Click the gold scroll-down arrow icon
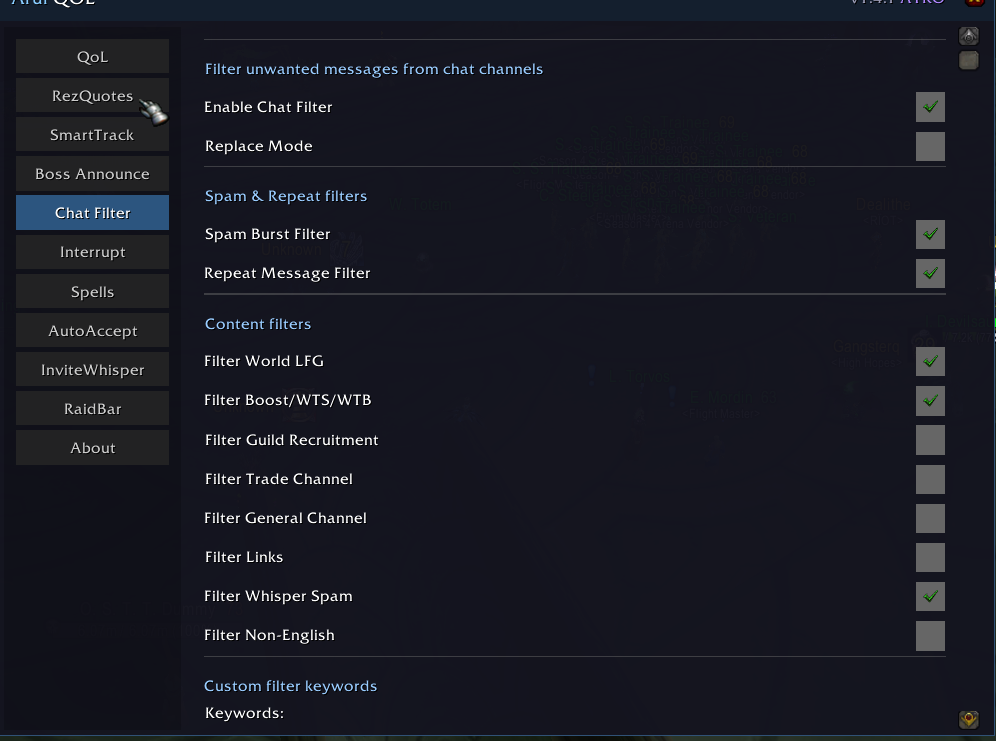Viewport: 996px width, 741px height. tap(969, 719)
